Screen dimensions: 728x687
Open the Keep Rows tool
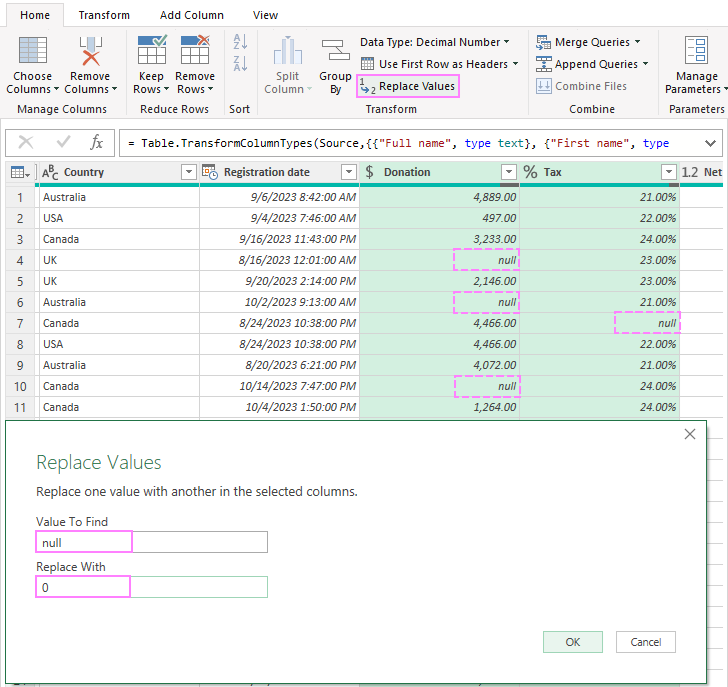click(151, 65)
